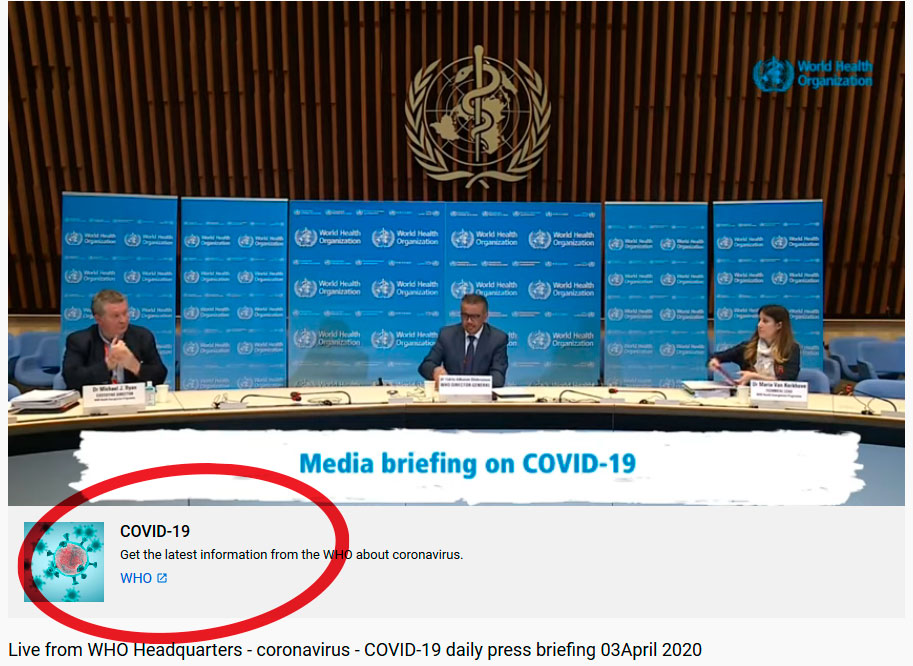Select the bold "COVID-19" info panel heading
The width and height of the screenshot is (913, 666).
pos(155,531)
